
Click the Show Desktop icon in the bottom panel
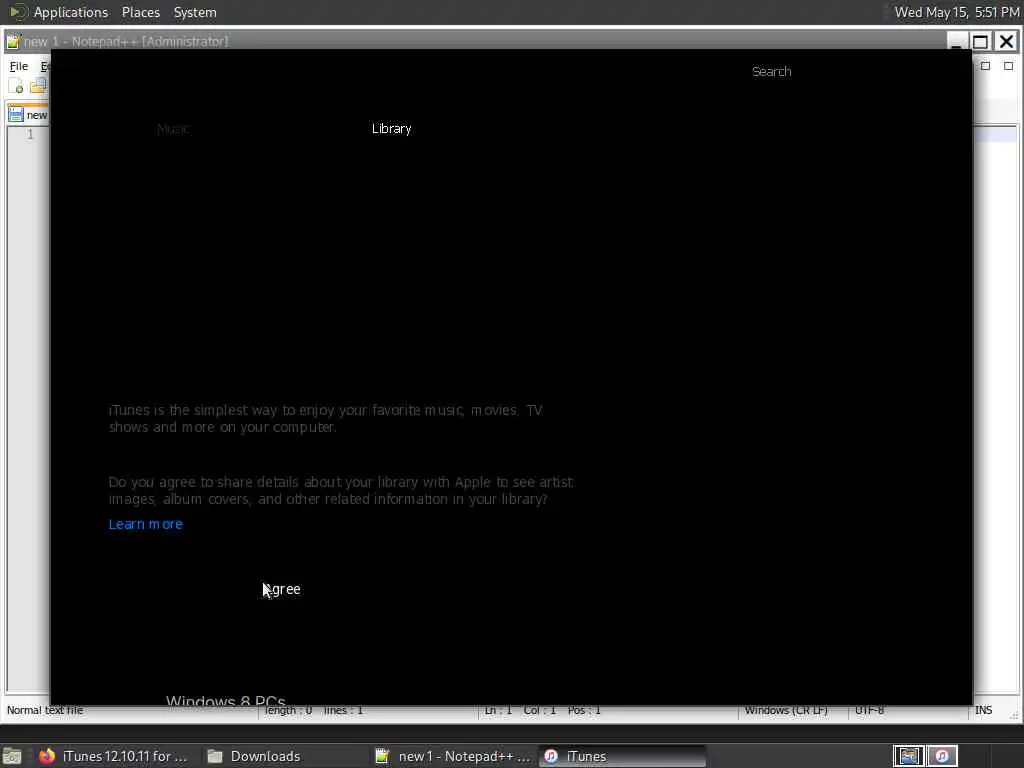coord(12,756)
